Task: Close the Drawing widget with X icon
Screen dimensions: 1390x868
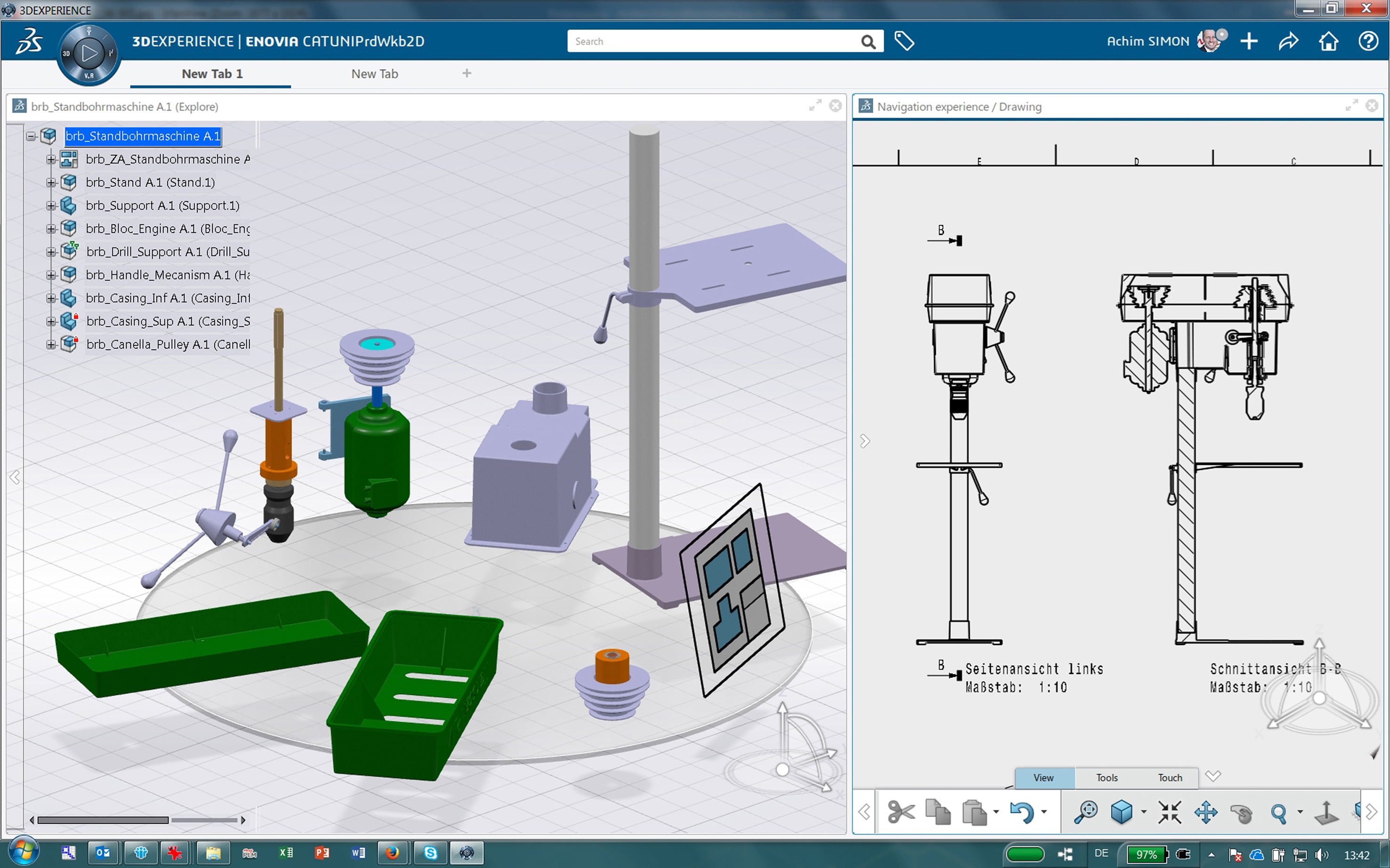Action: click(1372, 106)
